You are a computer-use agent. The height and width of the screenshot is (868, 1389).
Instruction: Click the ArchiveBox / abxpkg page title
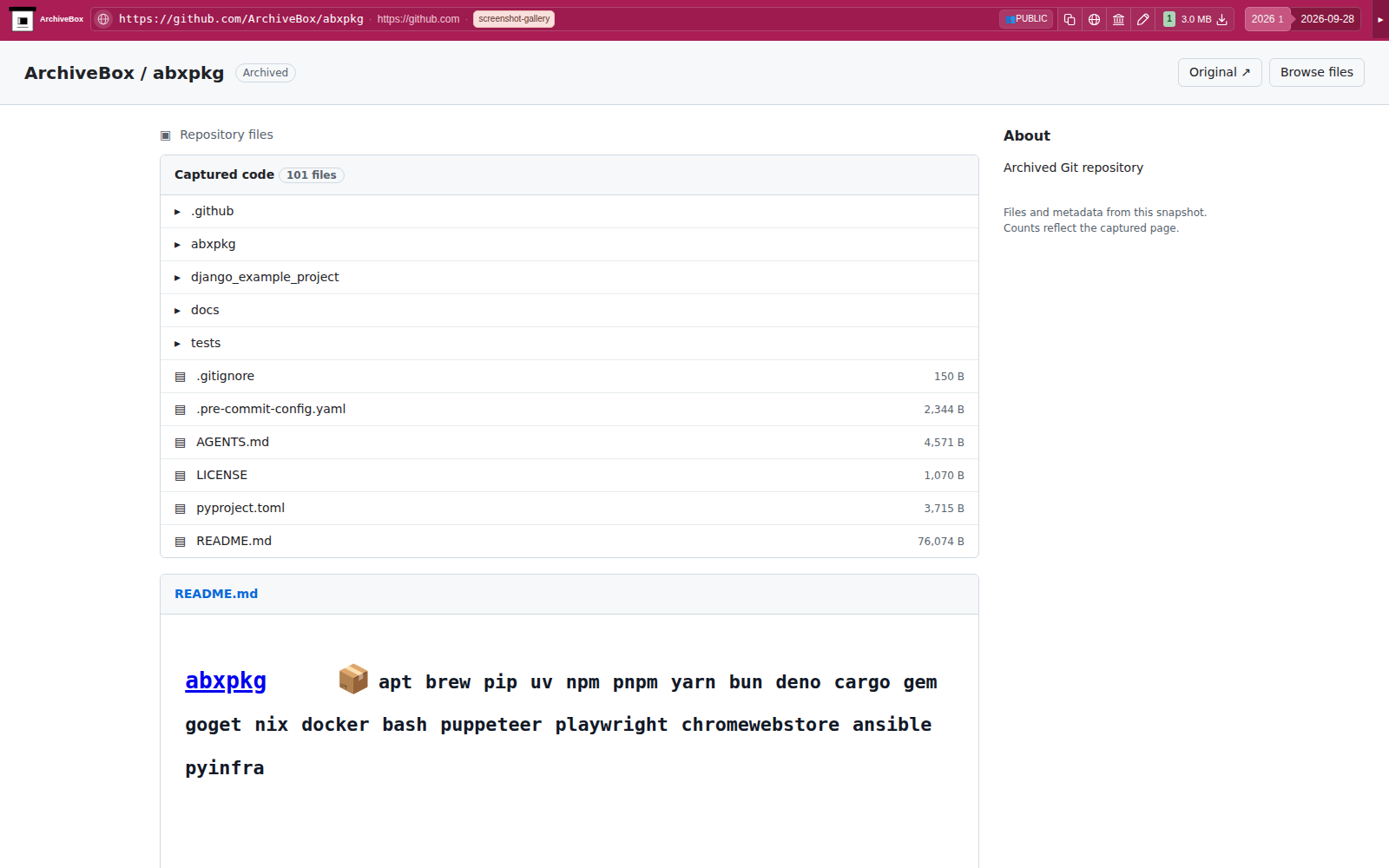coord(124,73)
